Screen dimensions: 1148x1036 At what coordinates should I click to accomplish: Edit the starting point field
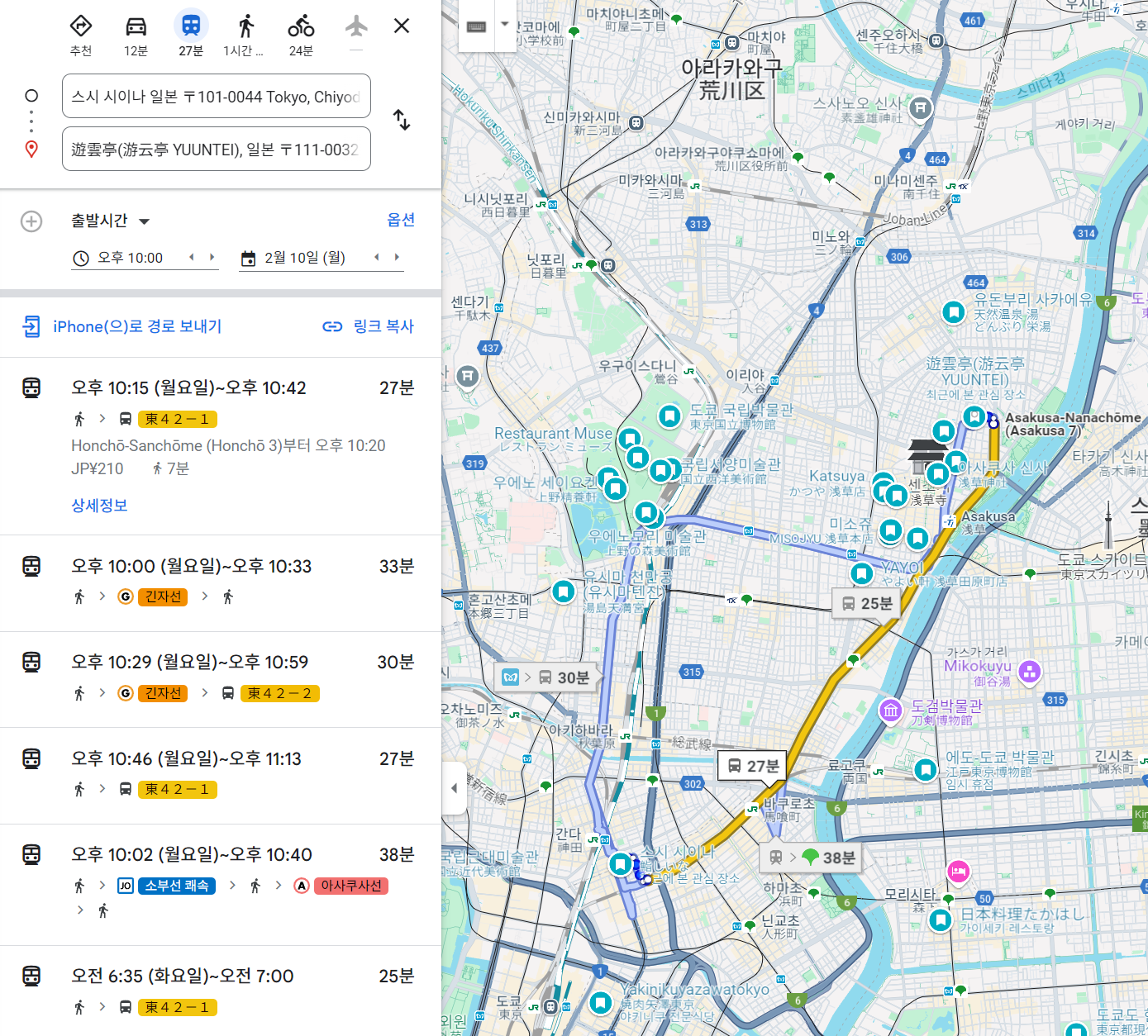217,97
